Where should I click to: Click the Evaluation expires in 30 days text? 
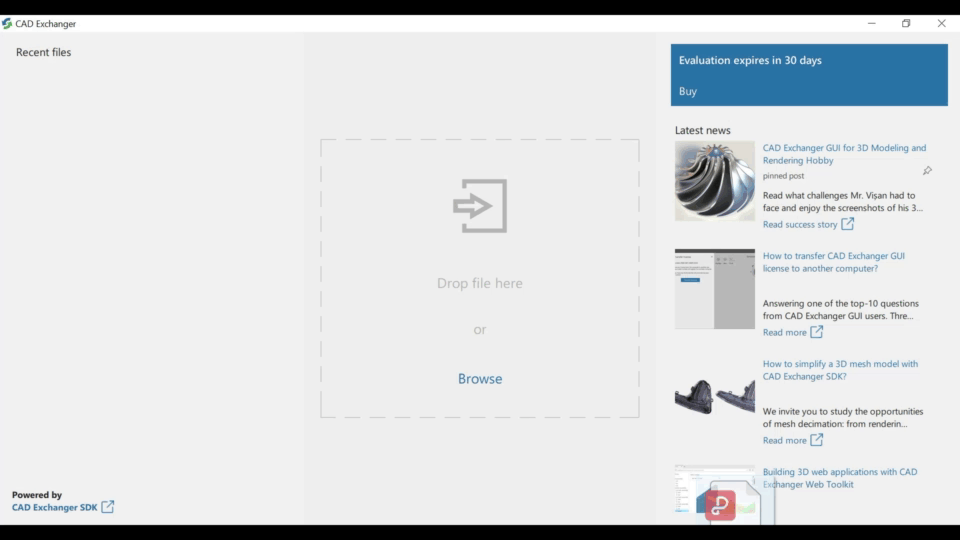tap(750, 60)
